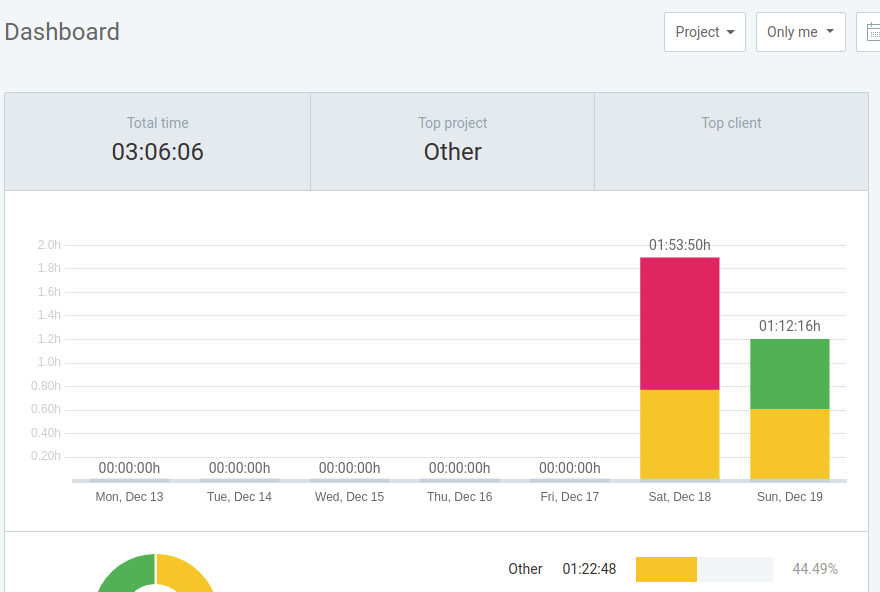
Task: Click the 00:00:00h label above Mon, Dec 13
Action: click(129, 468)
